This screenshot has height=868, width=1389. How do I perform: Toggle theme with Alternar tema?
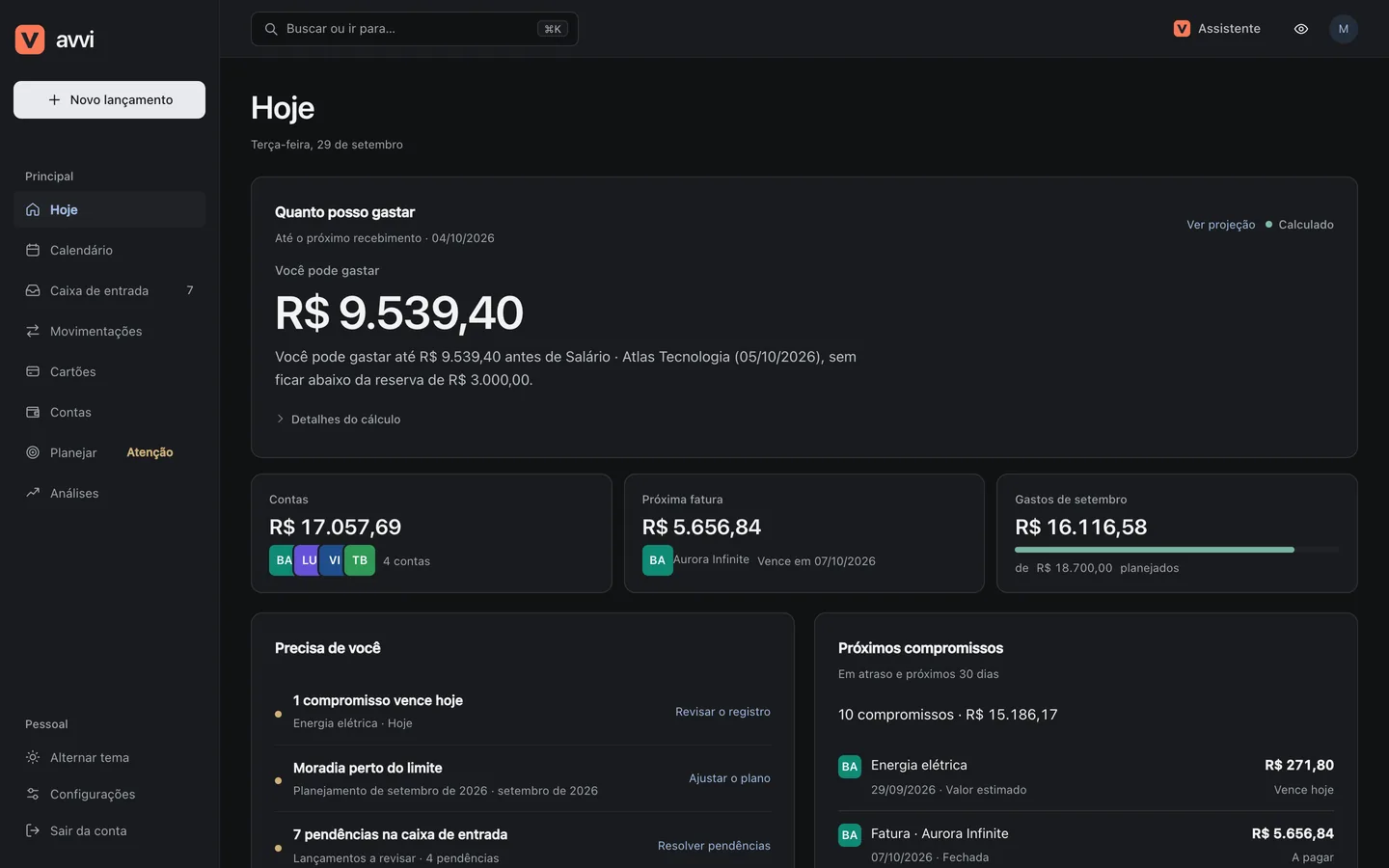point(109,757)
